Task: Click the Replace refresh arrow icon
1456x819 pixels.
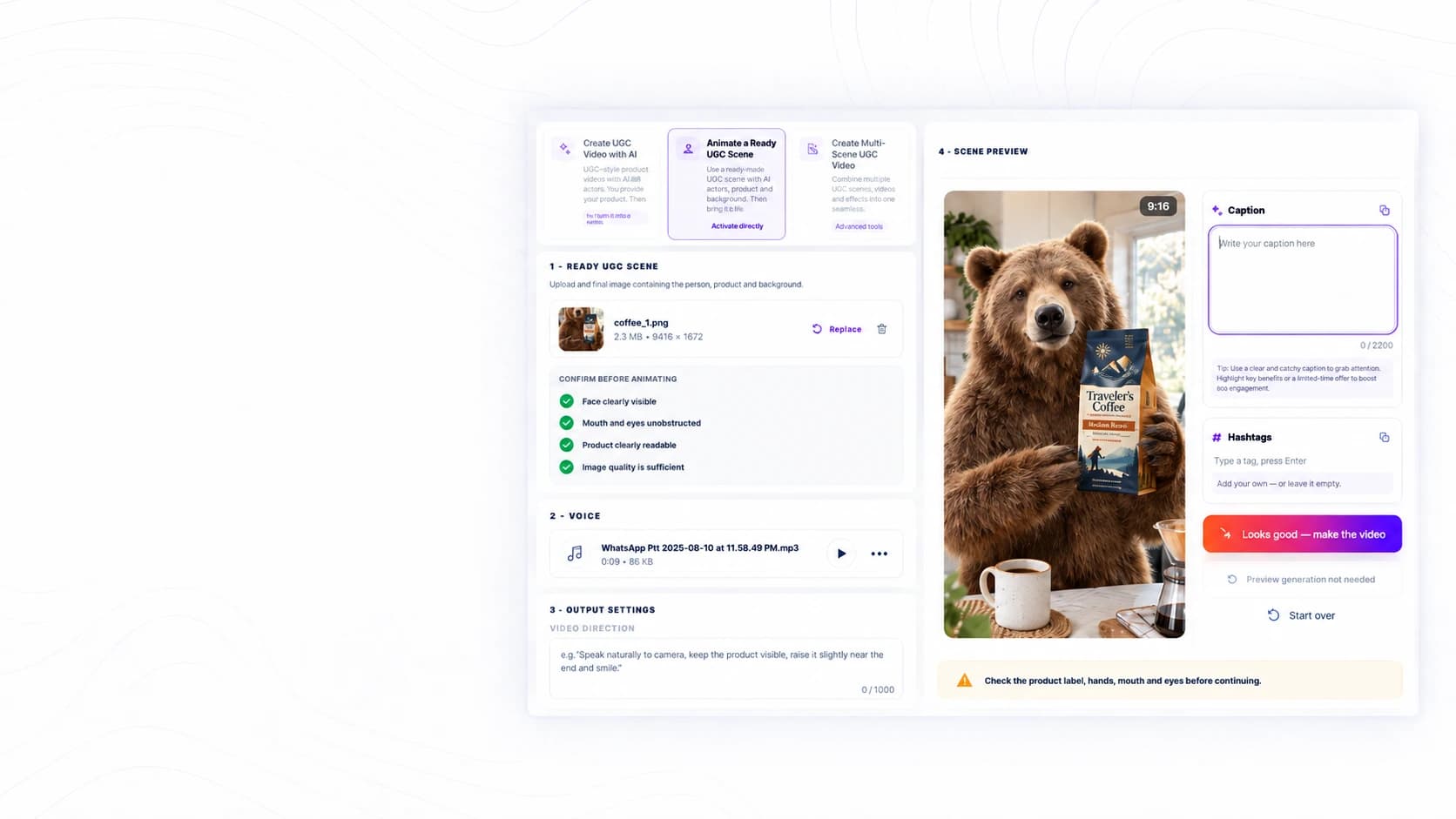Action: [x=817, y=329]
